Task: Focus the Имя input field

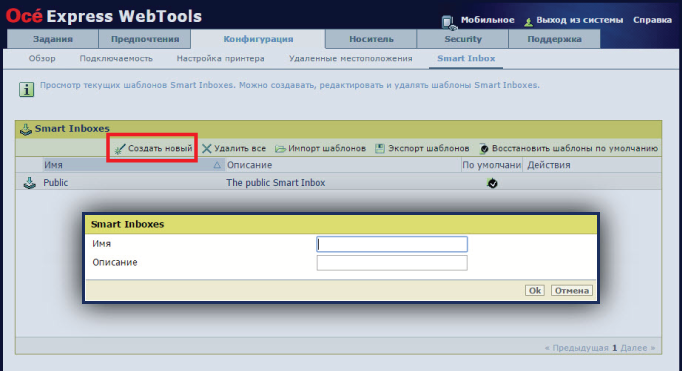Action: pyautogui.click(x=392, y=244)
